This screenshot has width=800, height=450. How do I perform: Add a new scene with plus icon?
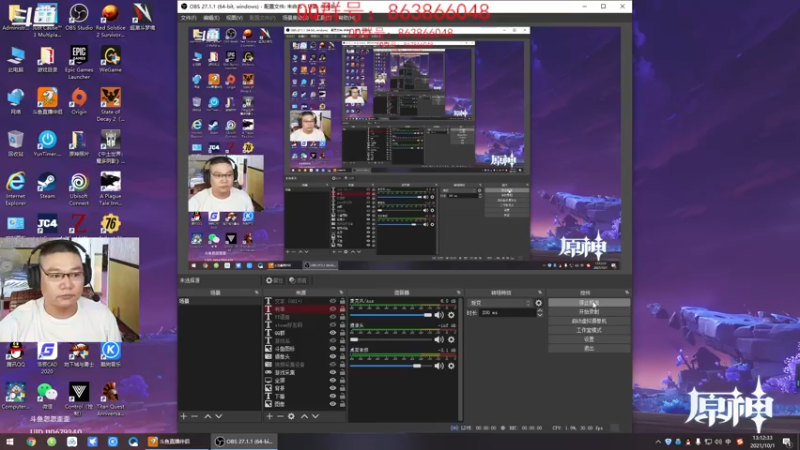[184, 416]
